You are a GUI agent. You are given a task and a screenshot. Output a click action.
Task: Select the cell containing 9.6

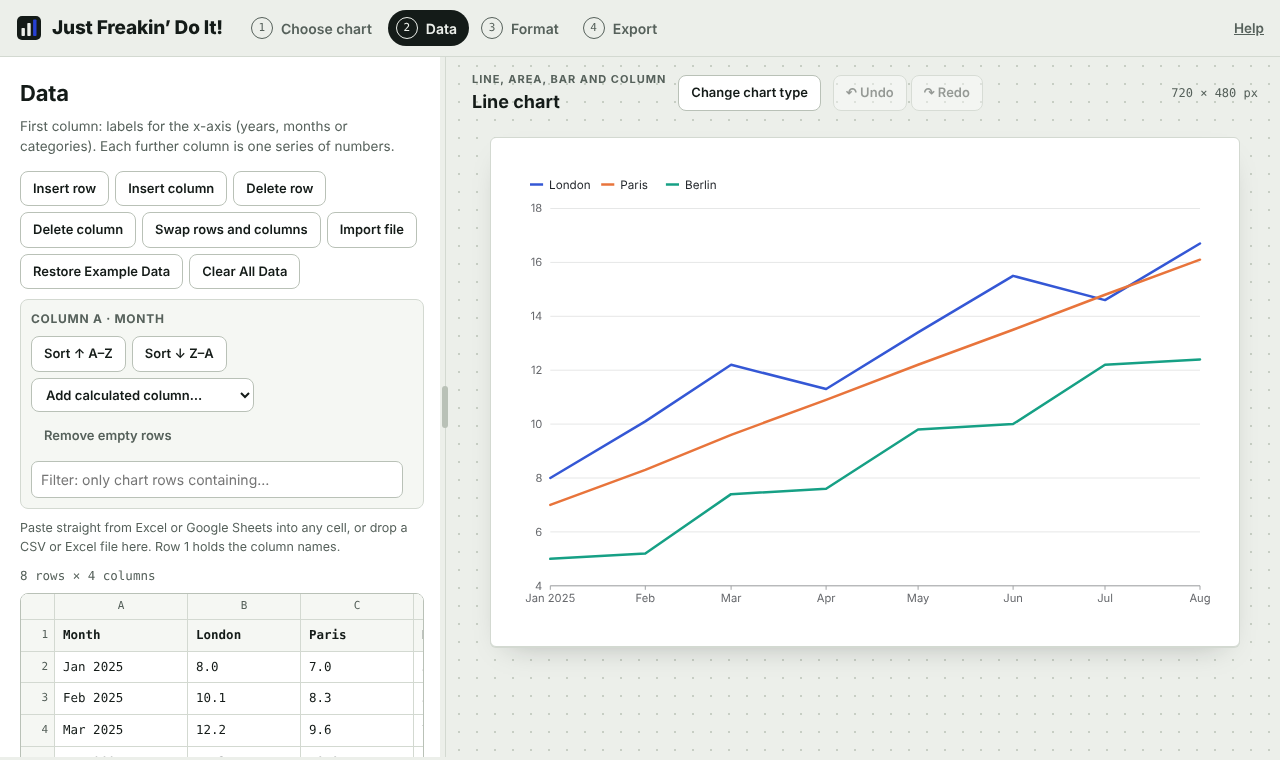(357, 730)
